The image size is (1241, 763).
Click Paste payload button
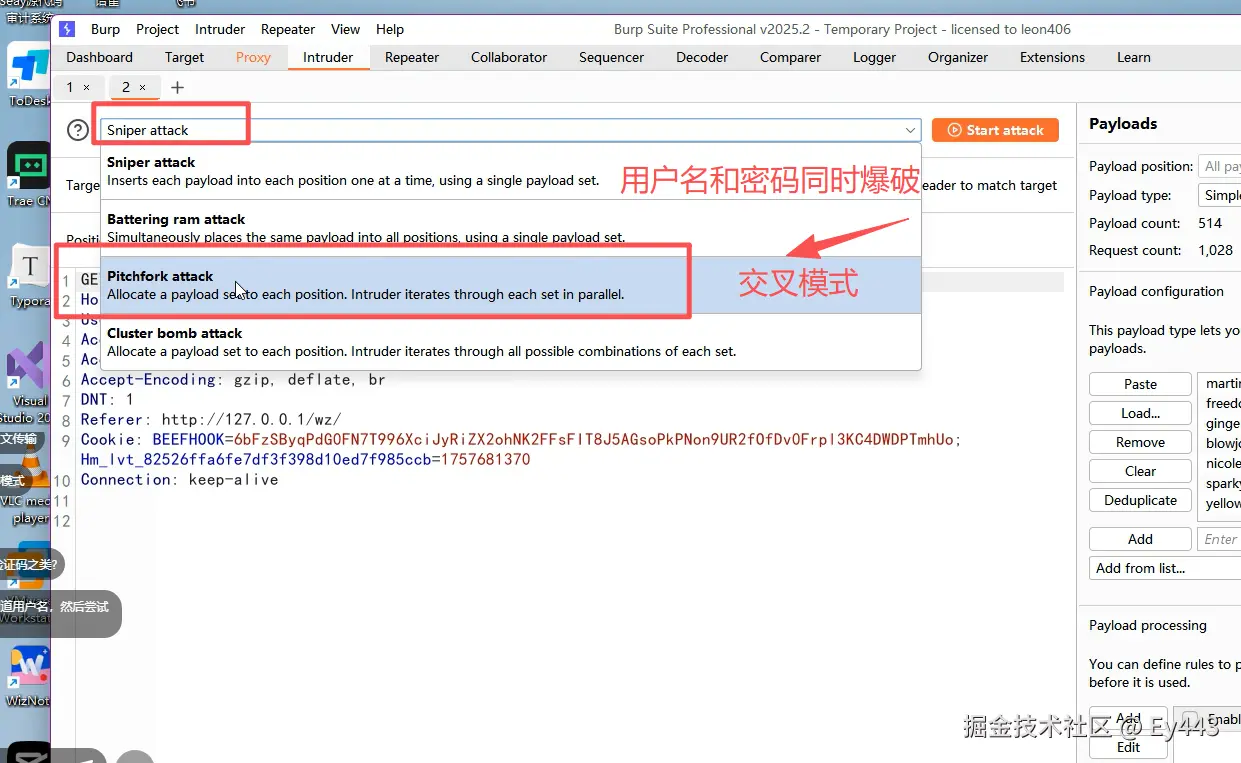(1140, 384)
